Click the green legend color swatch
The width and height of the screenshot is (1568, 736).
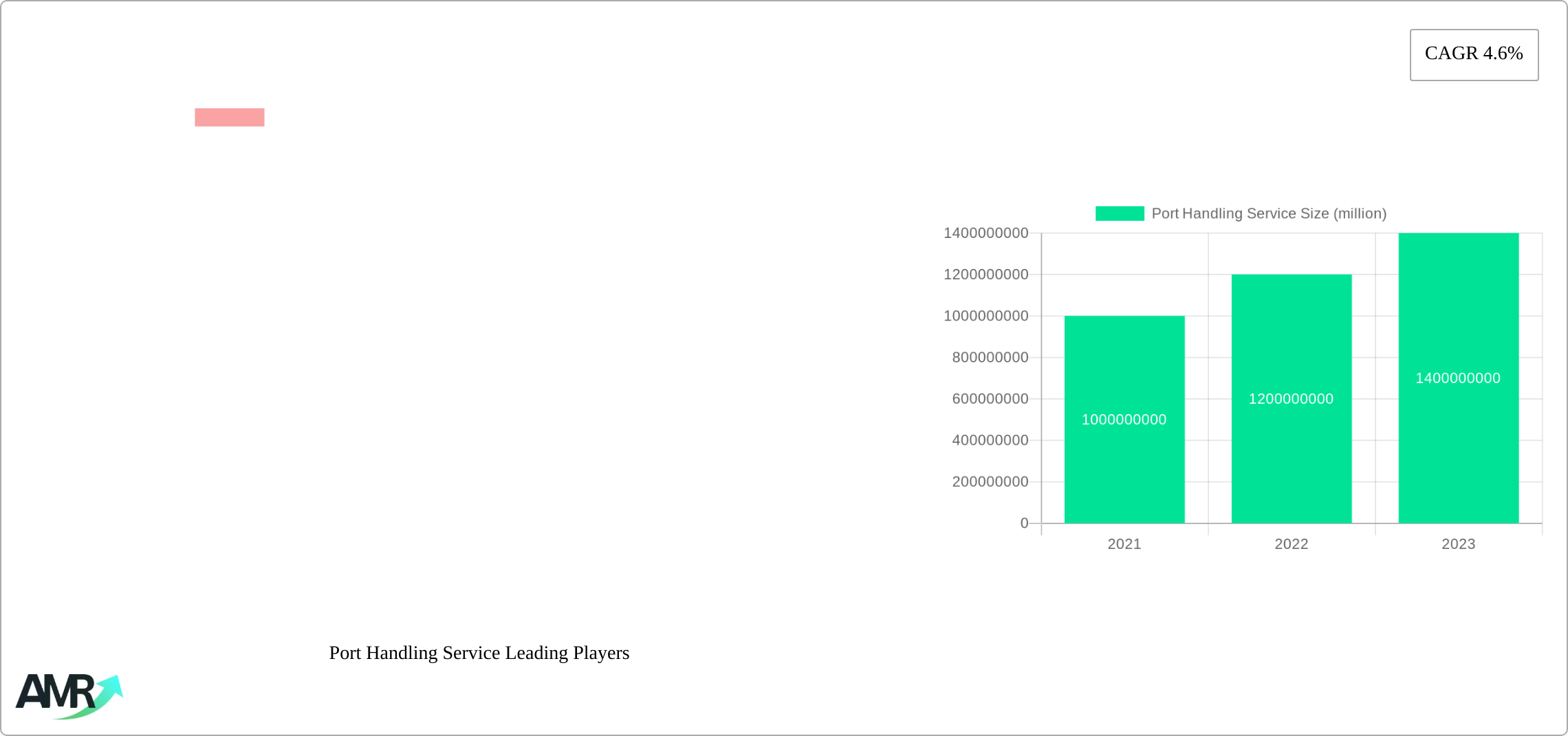point(1119,214)
